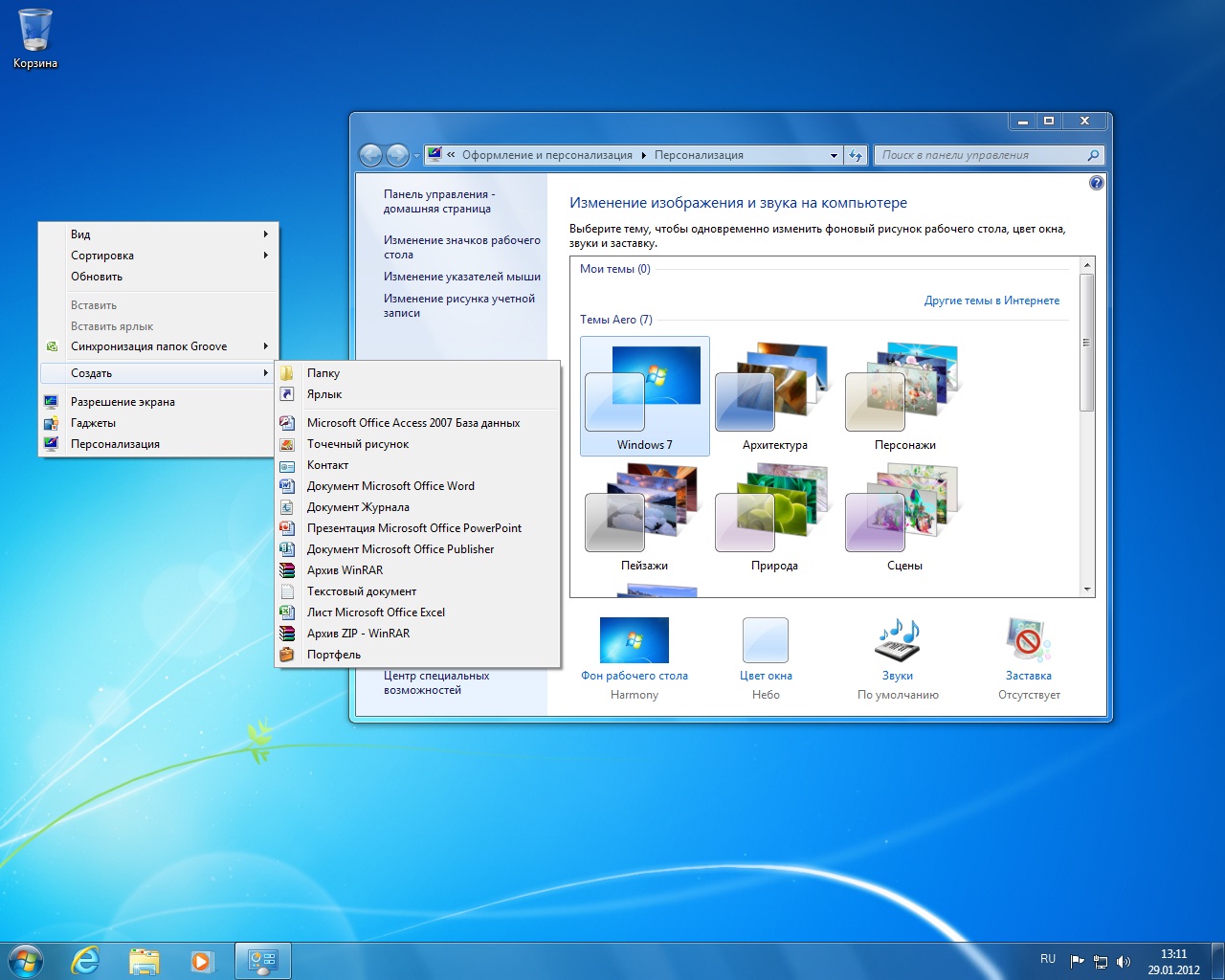Select the Персонажи theme
Screen dimensions: 1225x980
(x=904, y=395)
